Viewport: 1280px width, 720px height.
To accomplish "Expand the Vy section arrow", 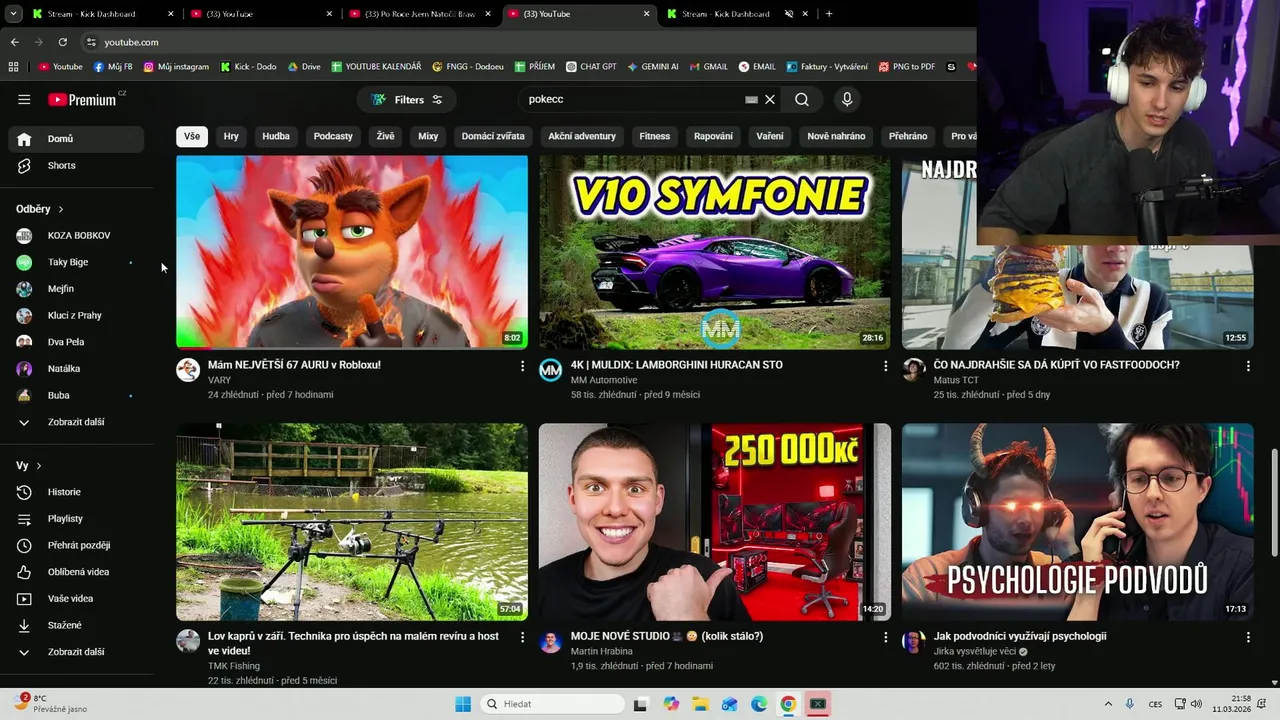I will [x=39, y=466].
